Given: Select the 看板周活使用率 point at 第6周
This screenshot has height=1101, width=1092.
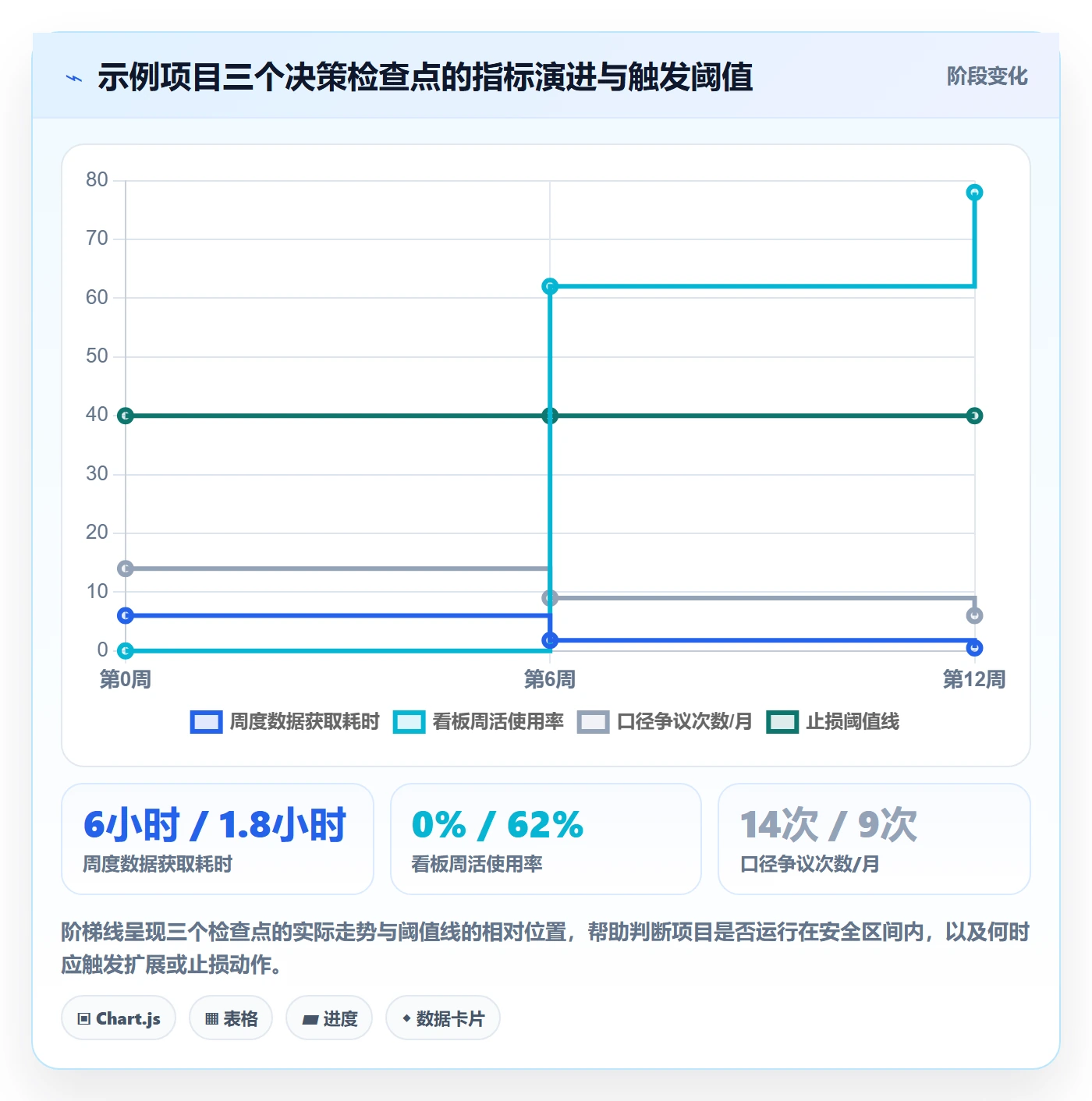Looking at the screenshot, I should point(550,287).
